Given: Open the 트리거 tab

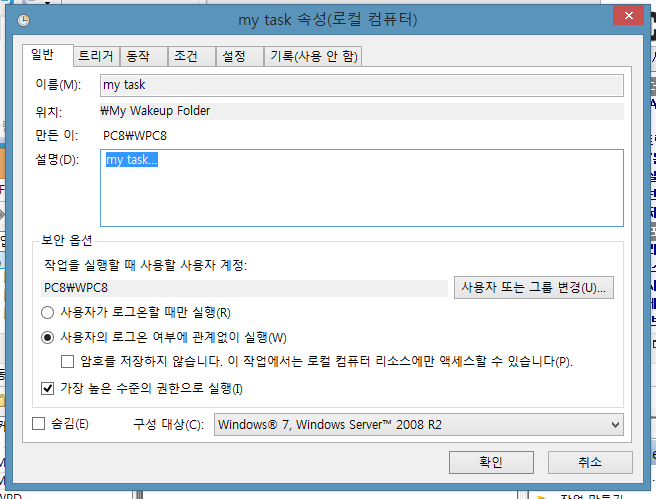Looking at the screenshot, I should (x=96, y=56).
